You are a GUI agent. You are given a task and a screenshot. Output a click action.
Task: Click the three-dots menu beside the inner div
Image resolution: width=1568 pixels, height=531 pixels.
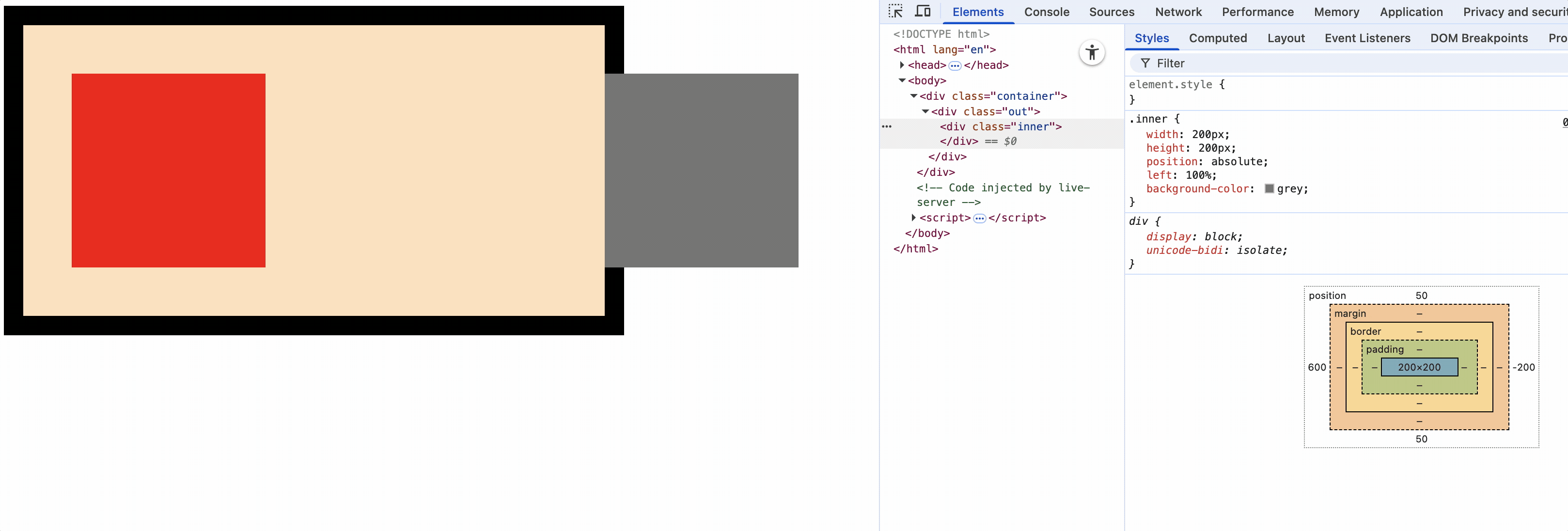pyautogui.click(x=887, y=126)
